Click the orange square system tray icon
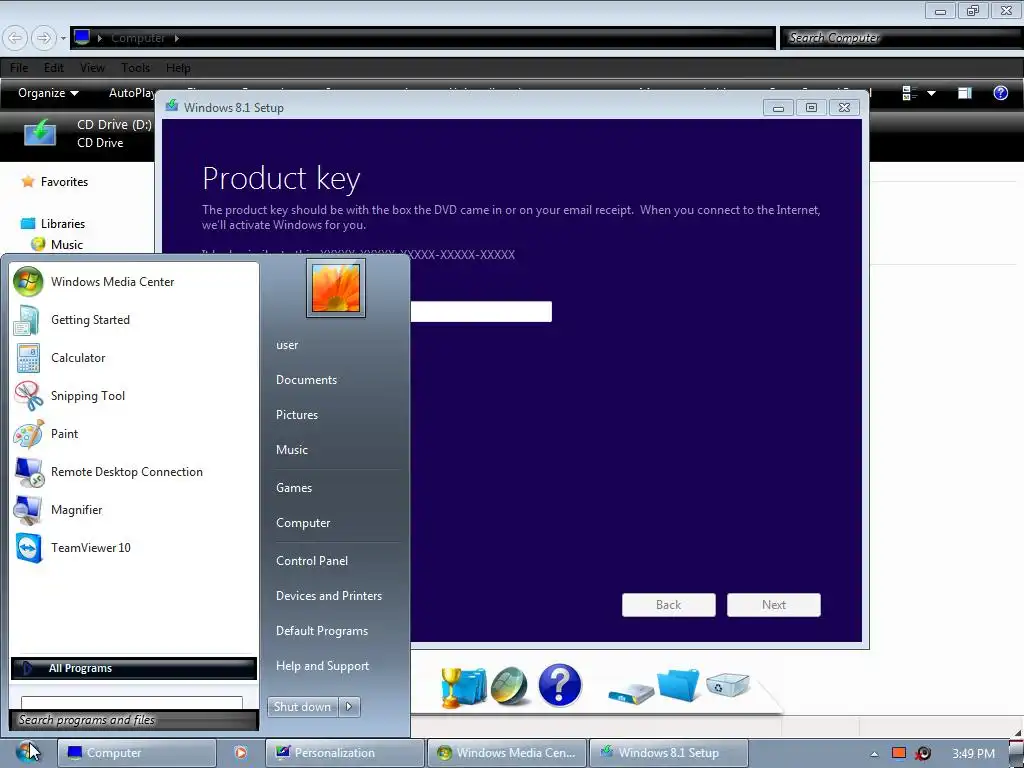Image resolution: width=1024 pixels, height=768 pixels. point(899,753)
